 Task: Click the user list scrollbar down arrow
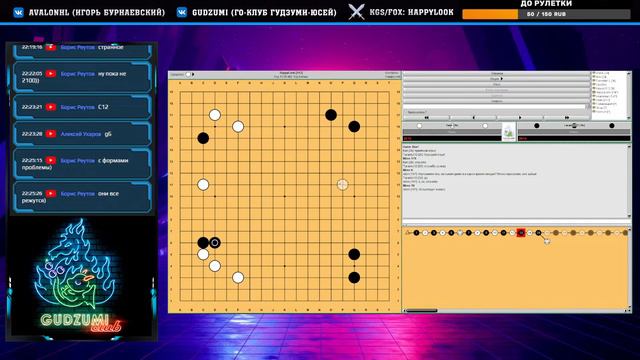[629, 118]
